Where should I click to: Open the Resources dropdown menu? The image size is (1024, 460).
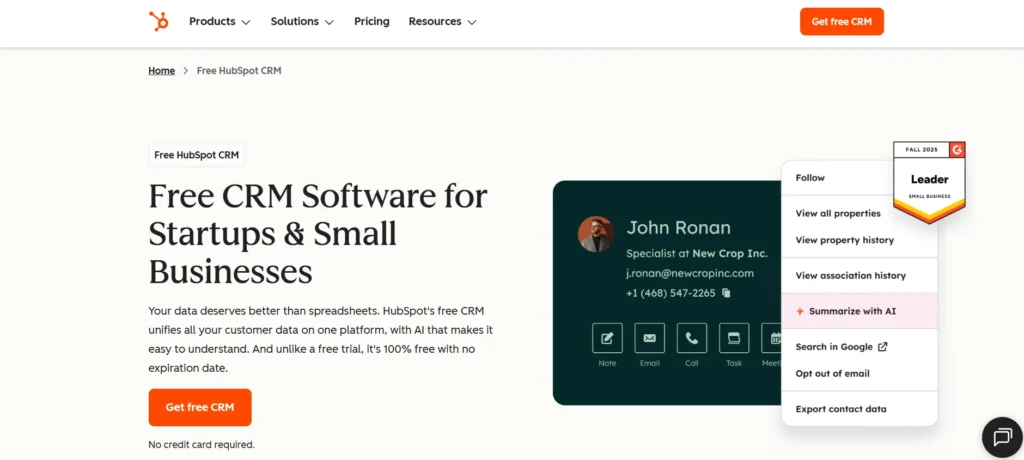tap(442, 21)
